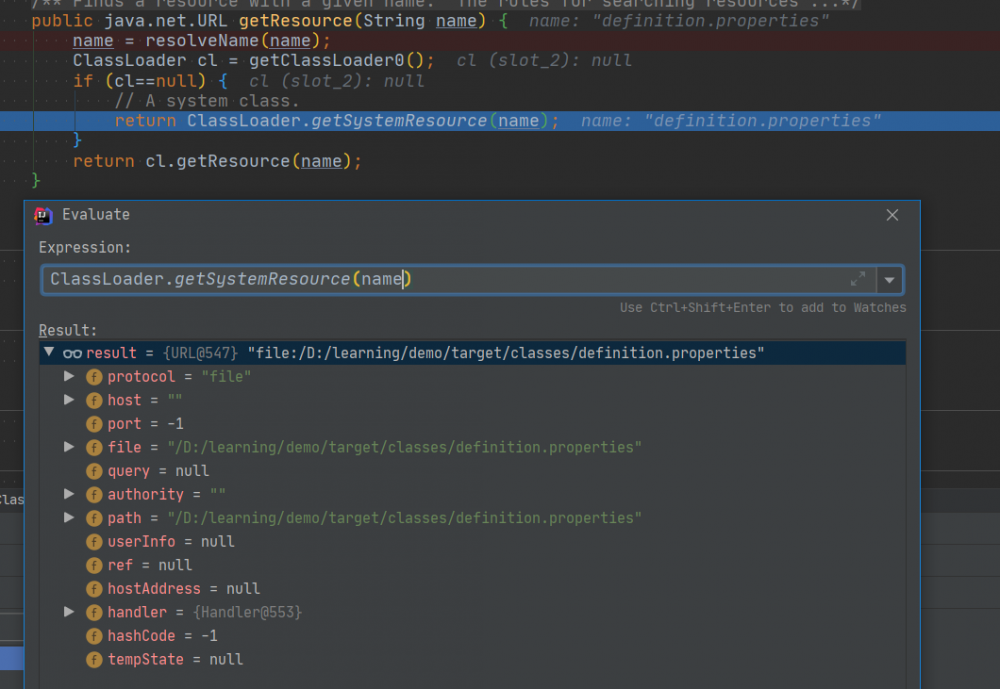Close the Evaluate dialog
Image resolution: width=1000 pixels, height=689 pixels.
pos(892,214)
